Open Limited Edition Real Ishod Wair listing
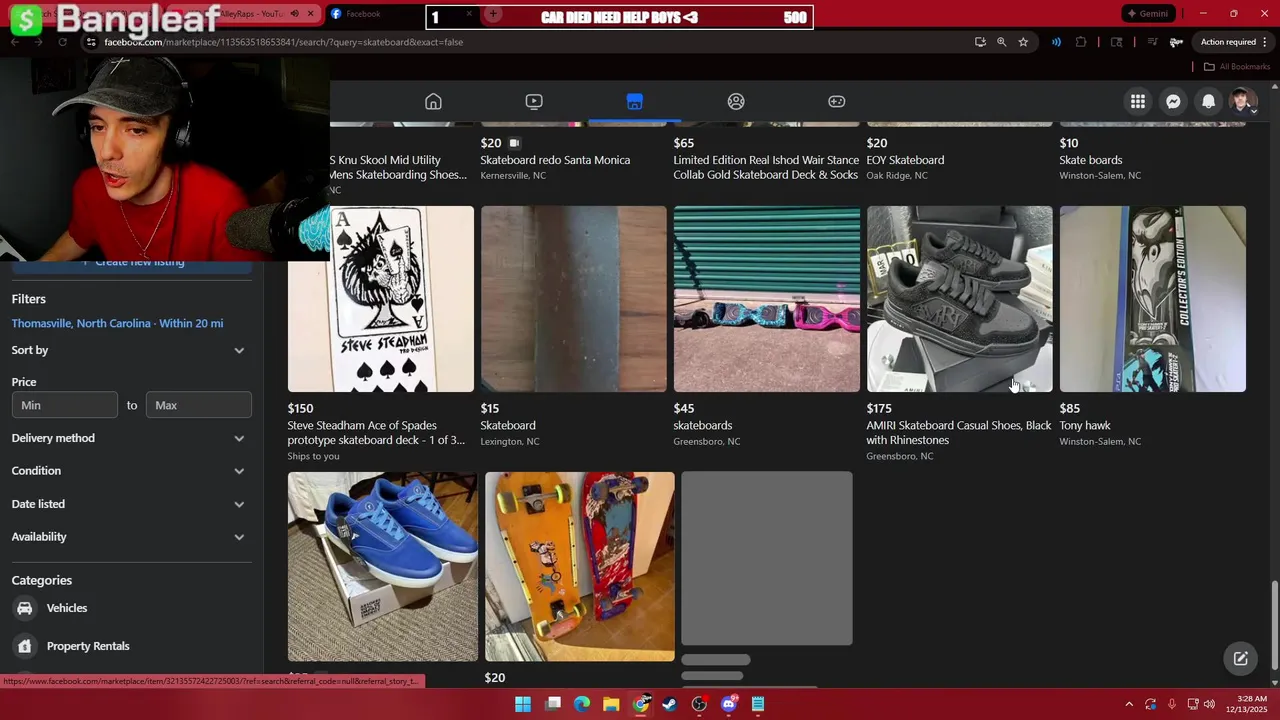The width and height of the screenshot is (1280, 720). pyautogui.click(x=766, y=167)
